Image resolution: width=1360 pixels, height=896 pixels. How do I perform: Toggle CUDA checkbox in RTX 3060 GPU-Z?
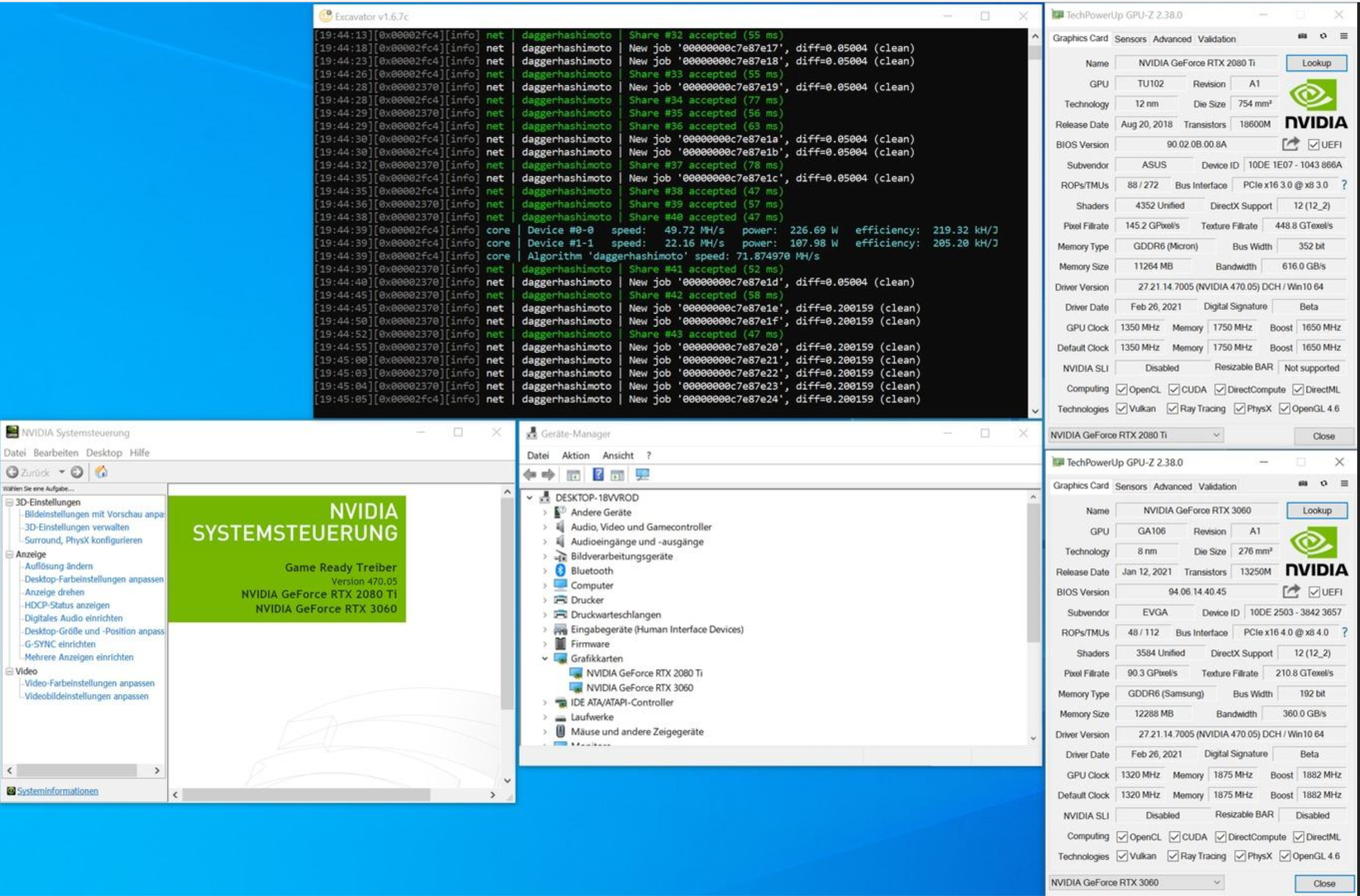(x=1175, y=836)
